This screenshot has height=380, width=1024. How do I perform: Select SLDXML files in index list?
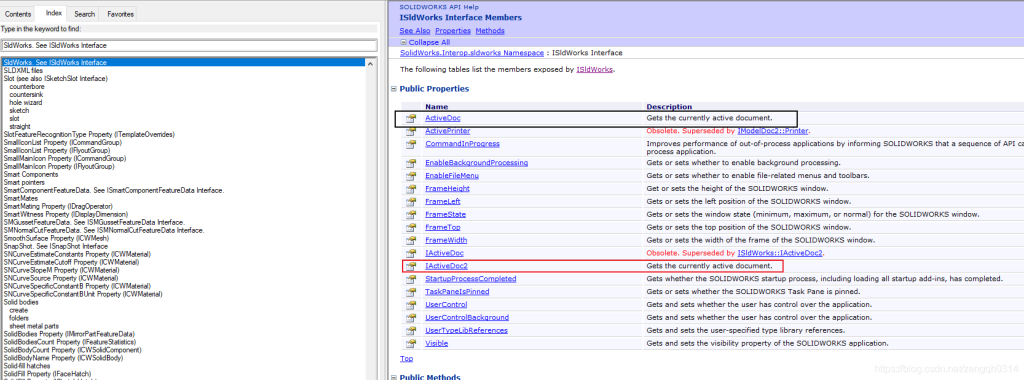coord(24,71)
